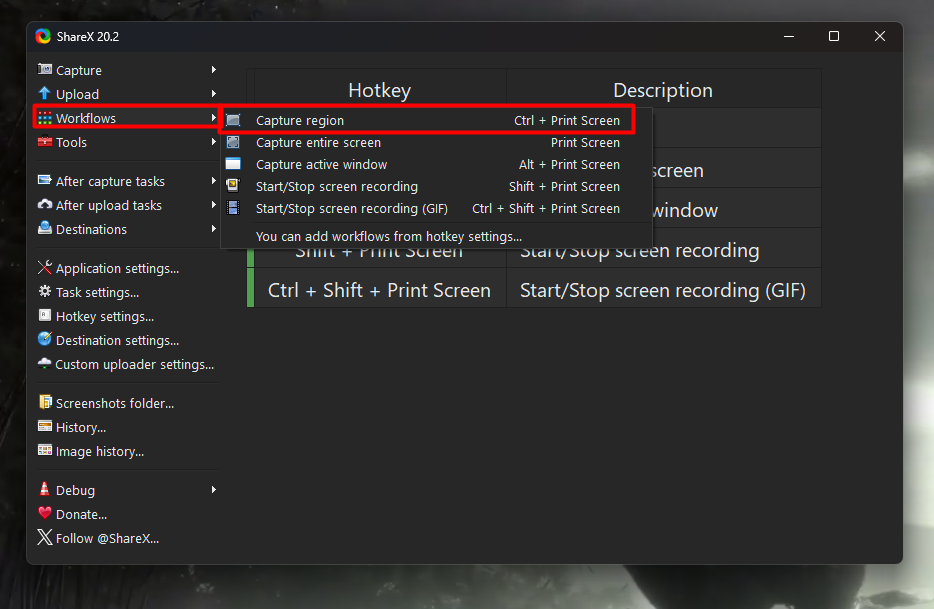The image size is (934, 609).
Task: Click the Capture active window submenu icon
Action: [234, 164]
